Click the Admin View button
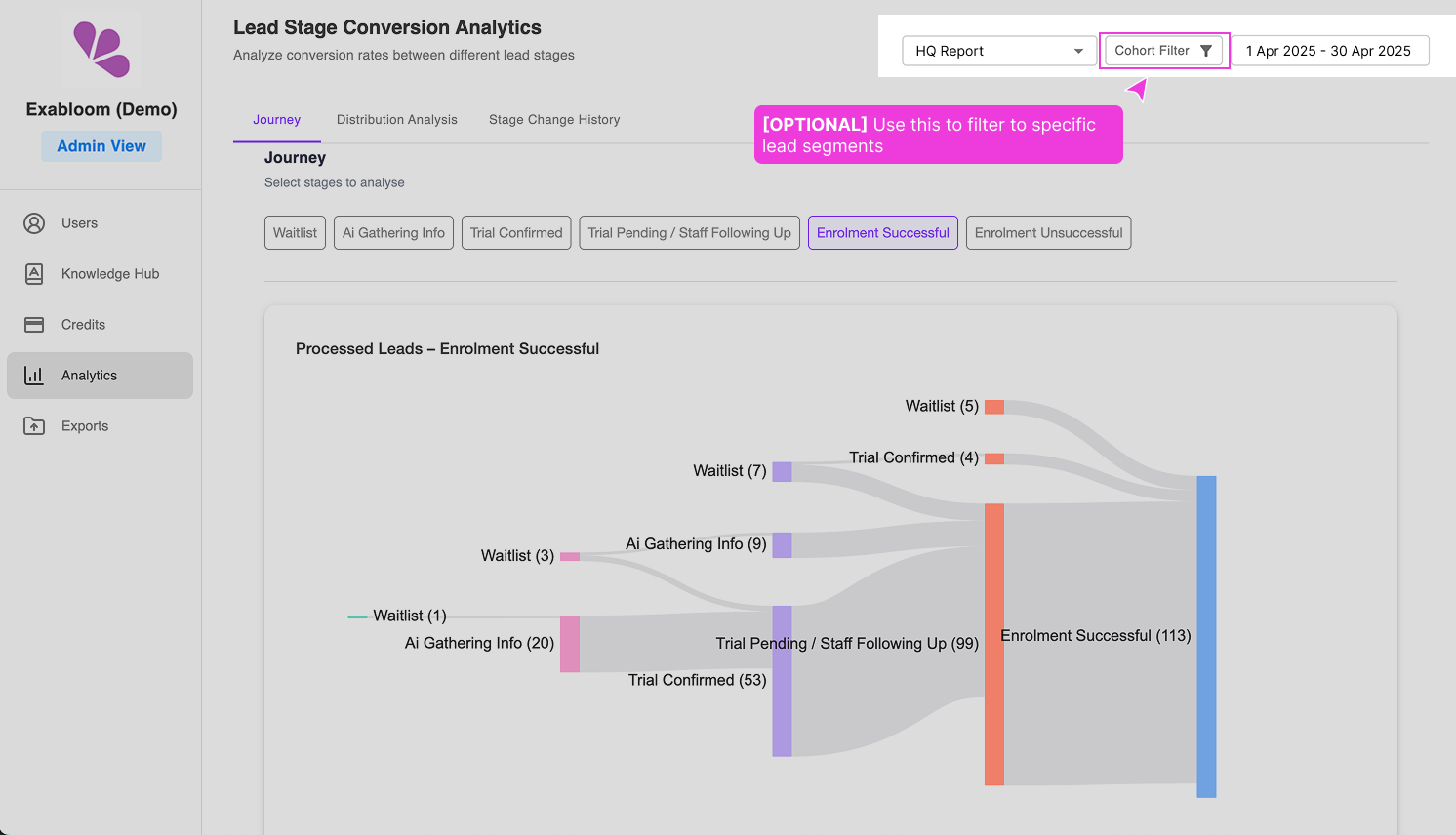This screenshot has height=835, width=1456. 101,146
